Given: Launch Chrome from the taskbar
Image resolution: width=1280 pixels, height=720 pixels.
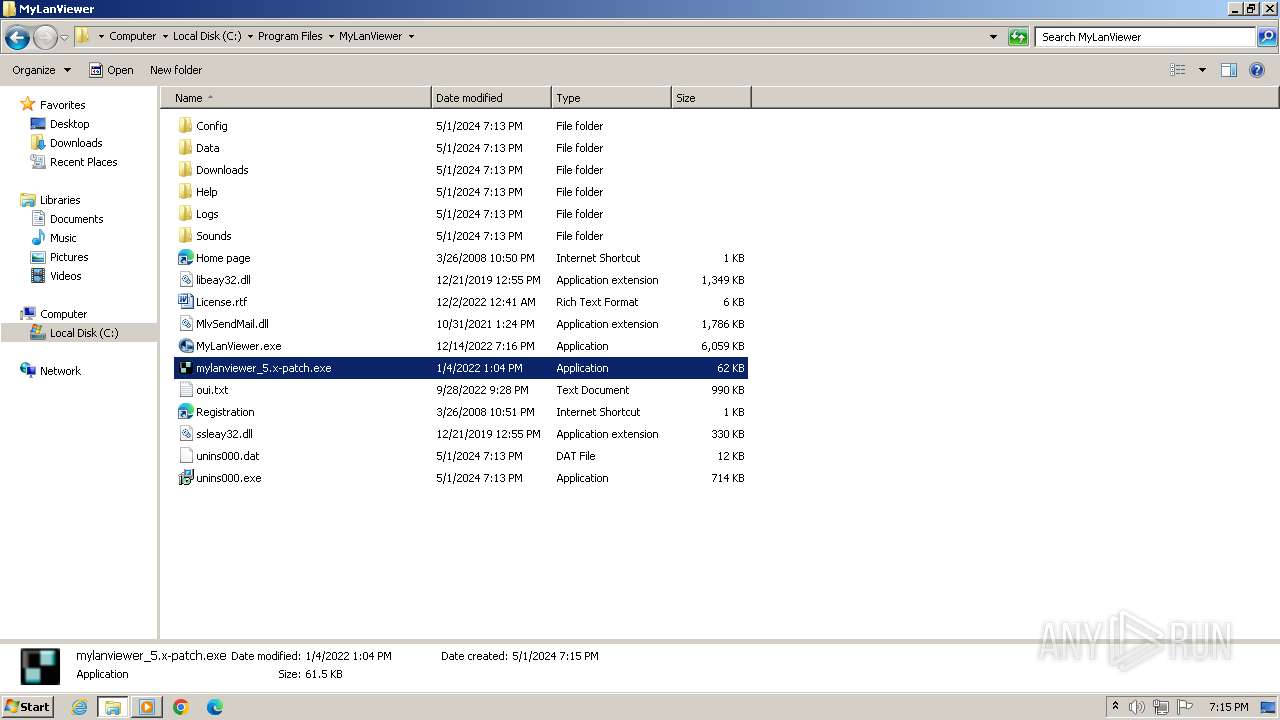Looking at the screenshot, I should coord(181,707).
